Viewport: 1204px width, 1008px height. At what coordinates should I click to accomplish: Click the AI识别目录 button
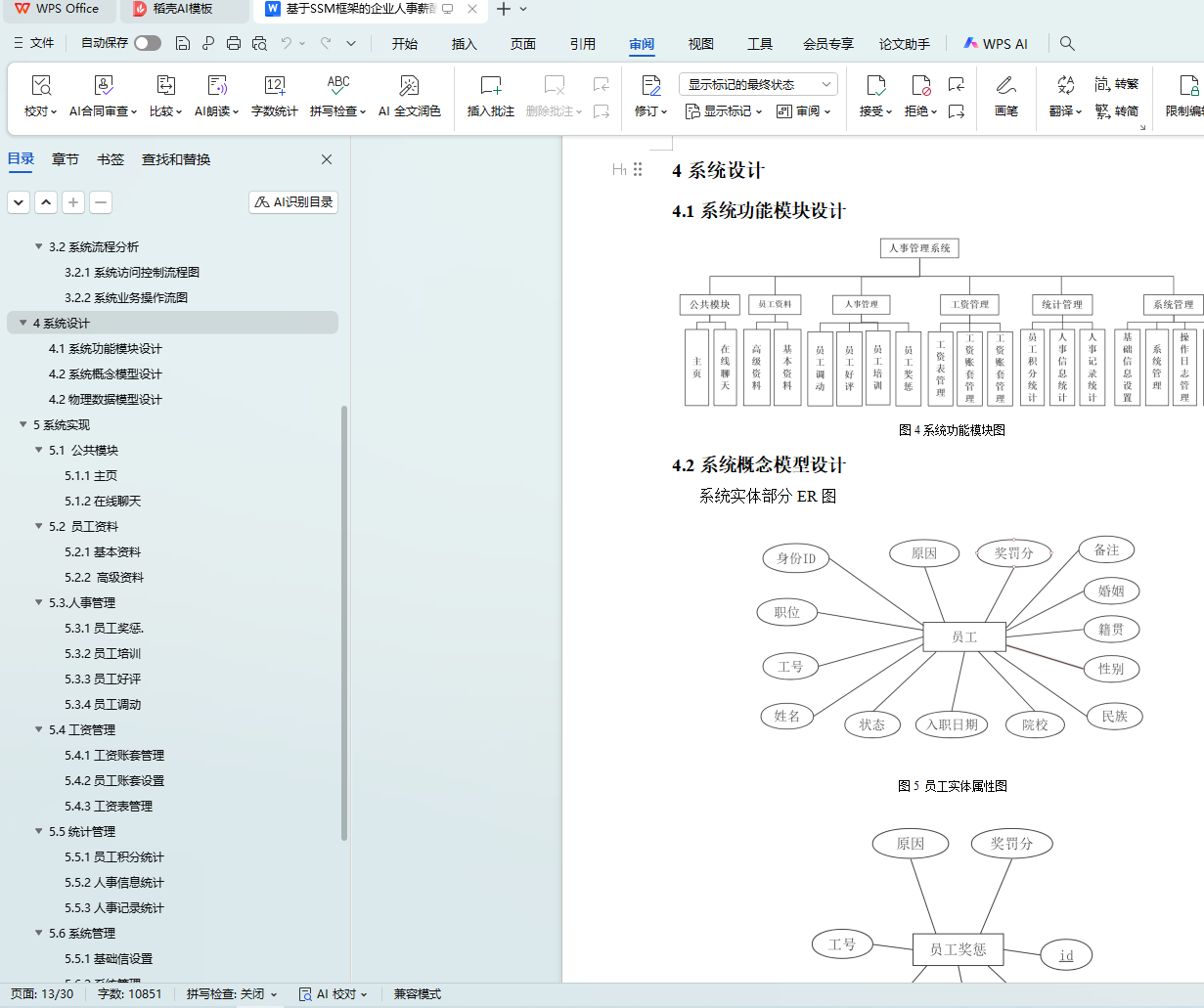293,202
